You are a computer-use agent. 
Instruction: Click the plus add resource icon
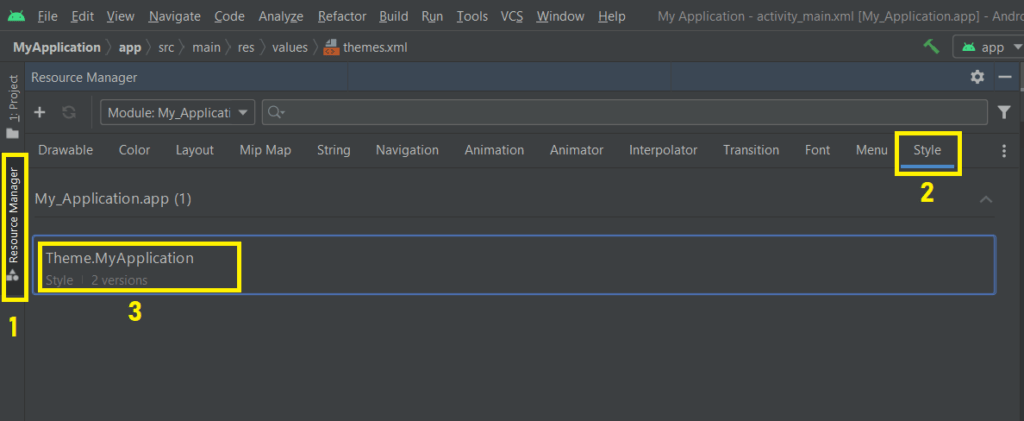40,112
